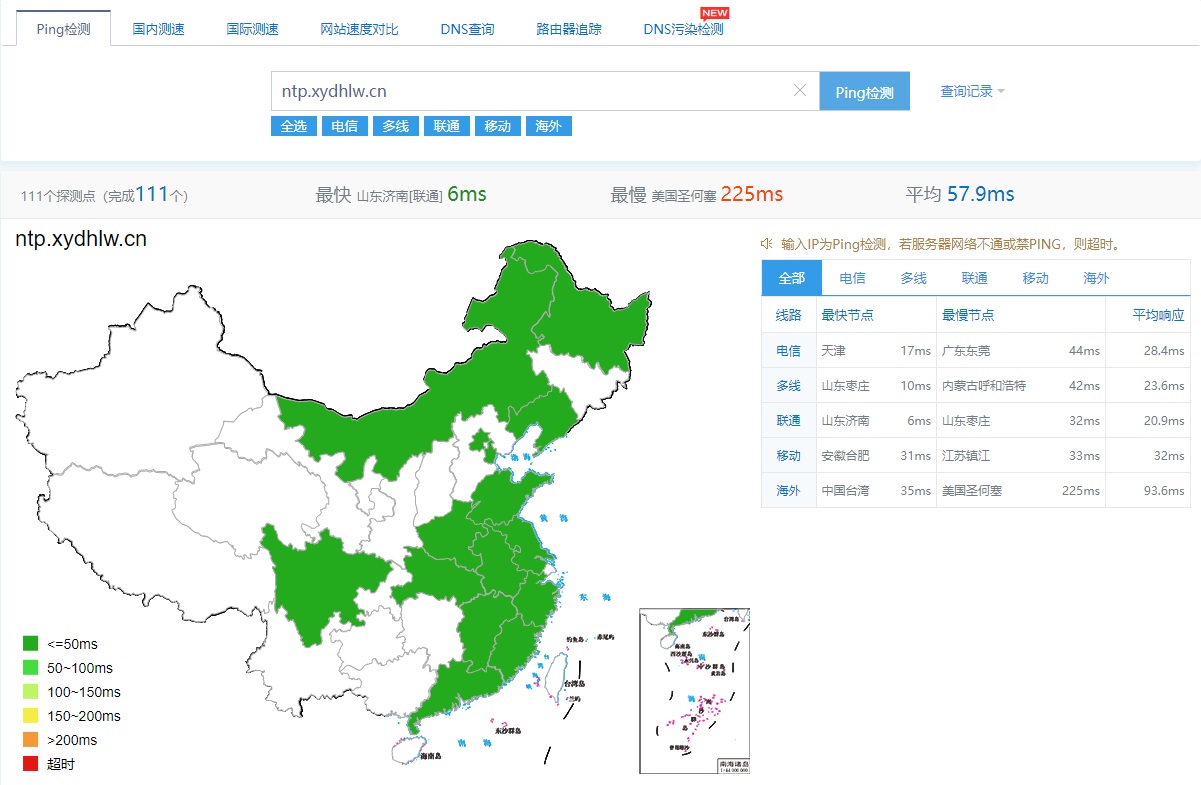Select the 多线 tab in results table
This screenshot has width=1201, height=785.
pos(914,278)
